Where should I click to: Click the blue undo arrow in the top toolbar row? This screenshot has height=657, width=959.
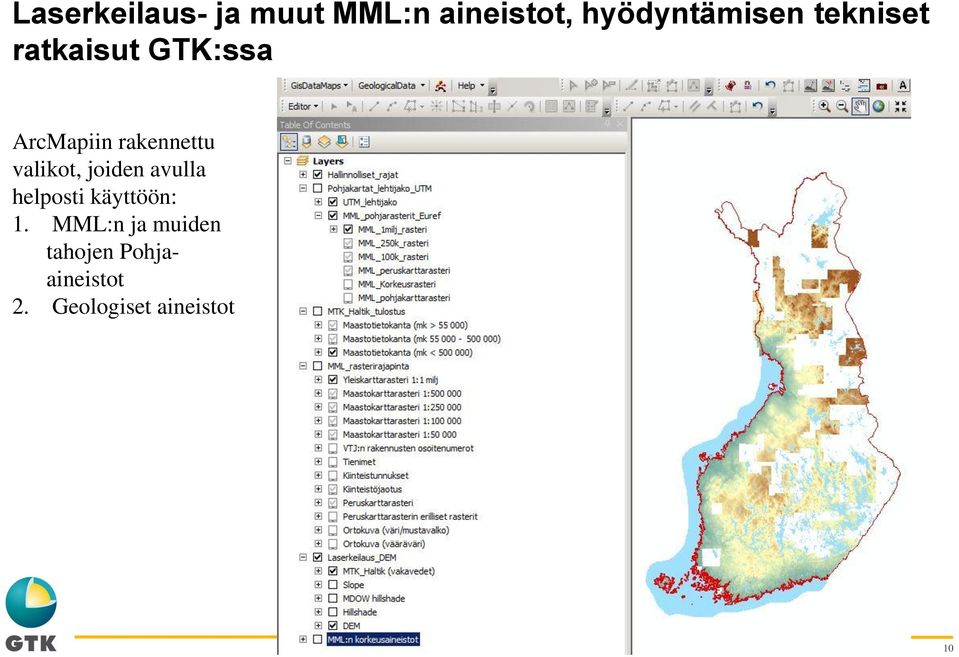point(770,86)
